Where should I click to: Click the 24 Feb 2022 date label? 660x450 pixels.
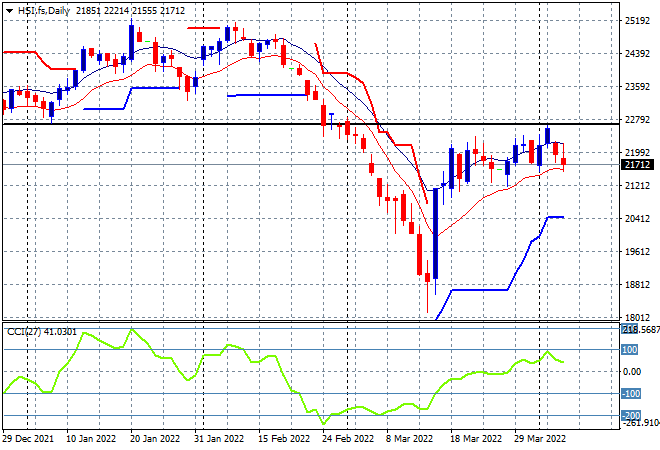pos(348,439)
